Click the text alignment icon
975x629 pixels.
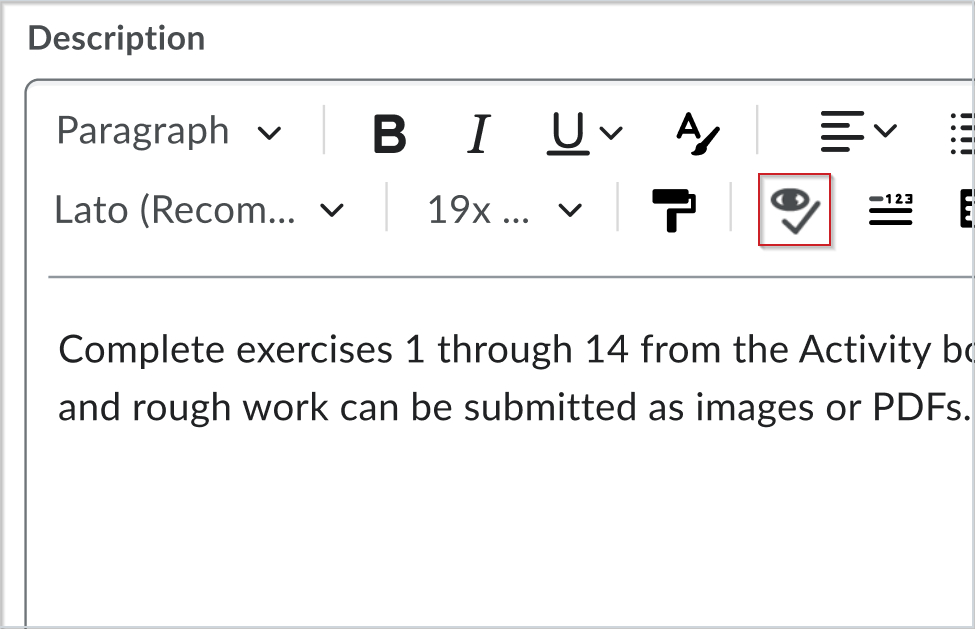[842, 132]
